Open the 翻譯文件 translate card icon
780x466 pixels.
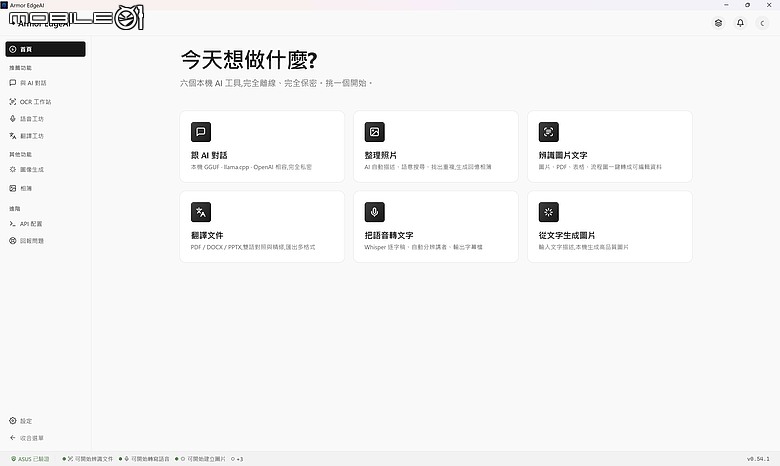[201, 212]
